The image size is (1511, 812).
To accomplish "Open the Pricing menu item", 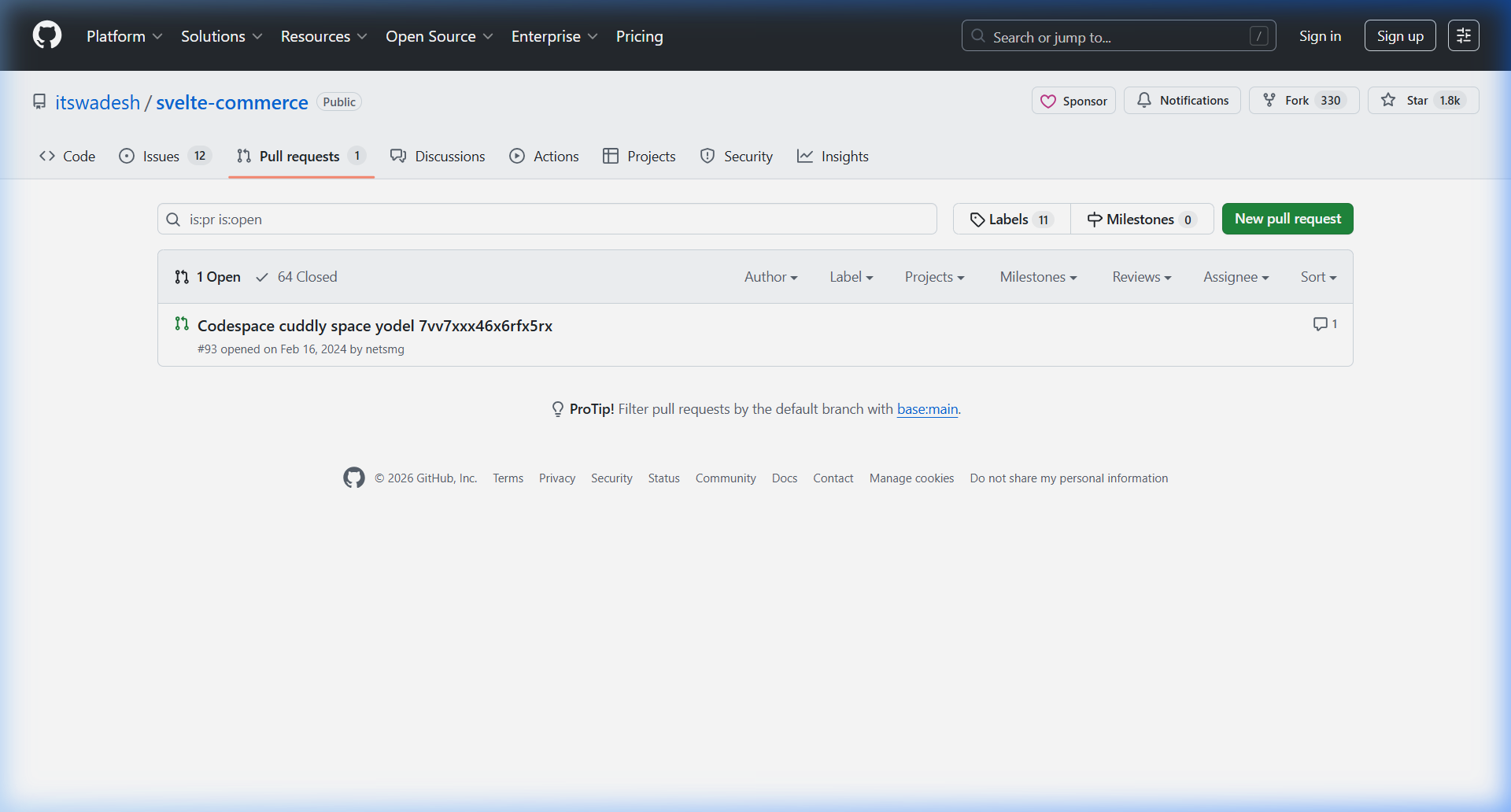I will point(639,36).
